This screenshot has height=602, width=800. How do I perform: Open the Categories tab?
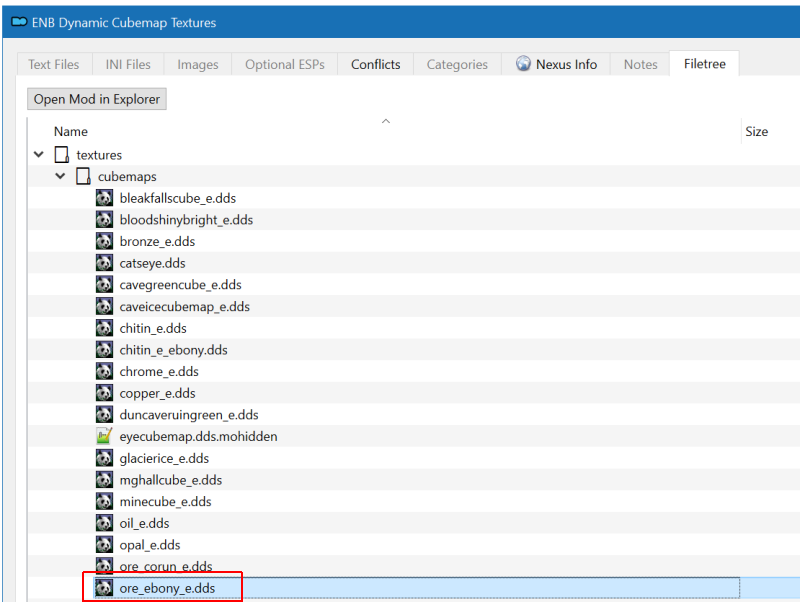tap(457, 65)
